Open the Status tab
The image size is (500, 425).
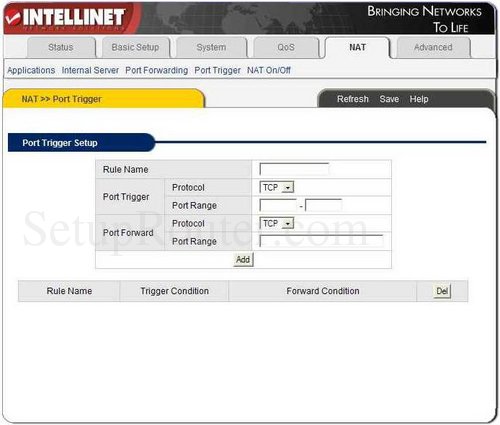tap(61, 47)
